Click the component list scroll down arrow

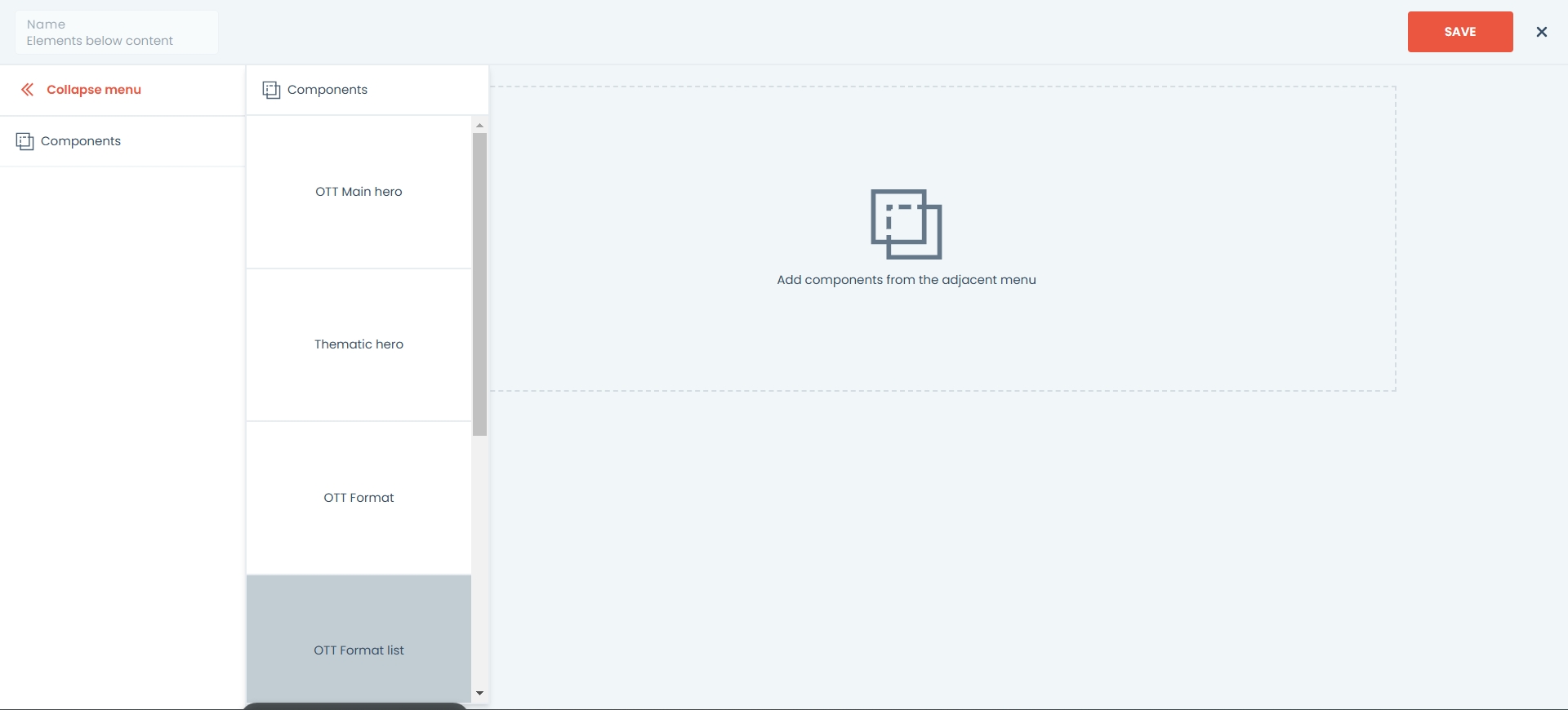[479, 693]
